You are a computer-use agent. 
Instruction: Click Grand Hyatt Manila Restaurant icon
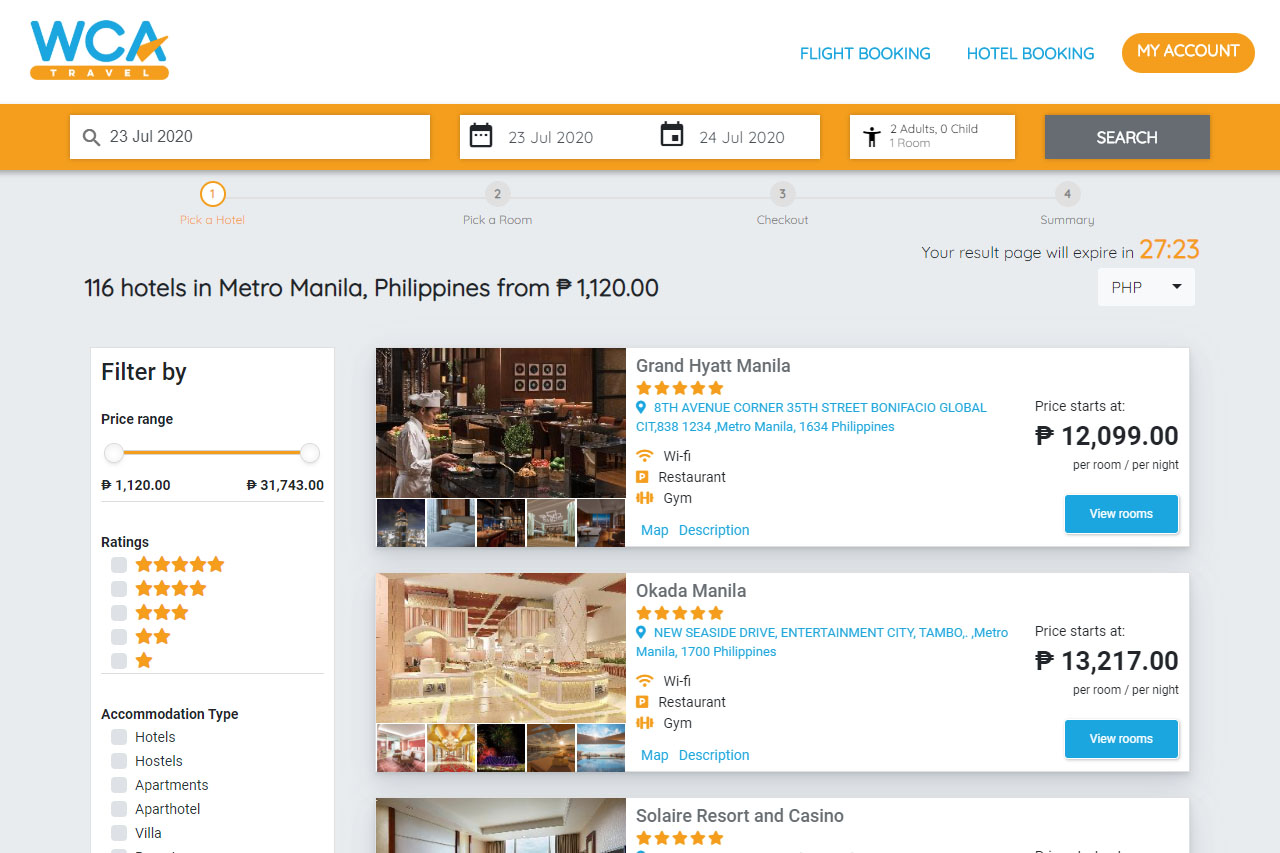coord(643,477)
